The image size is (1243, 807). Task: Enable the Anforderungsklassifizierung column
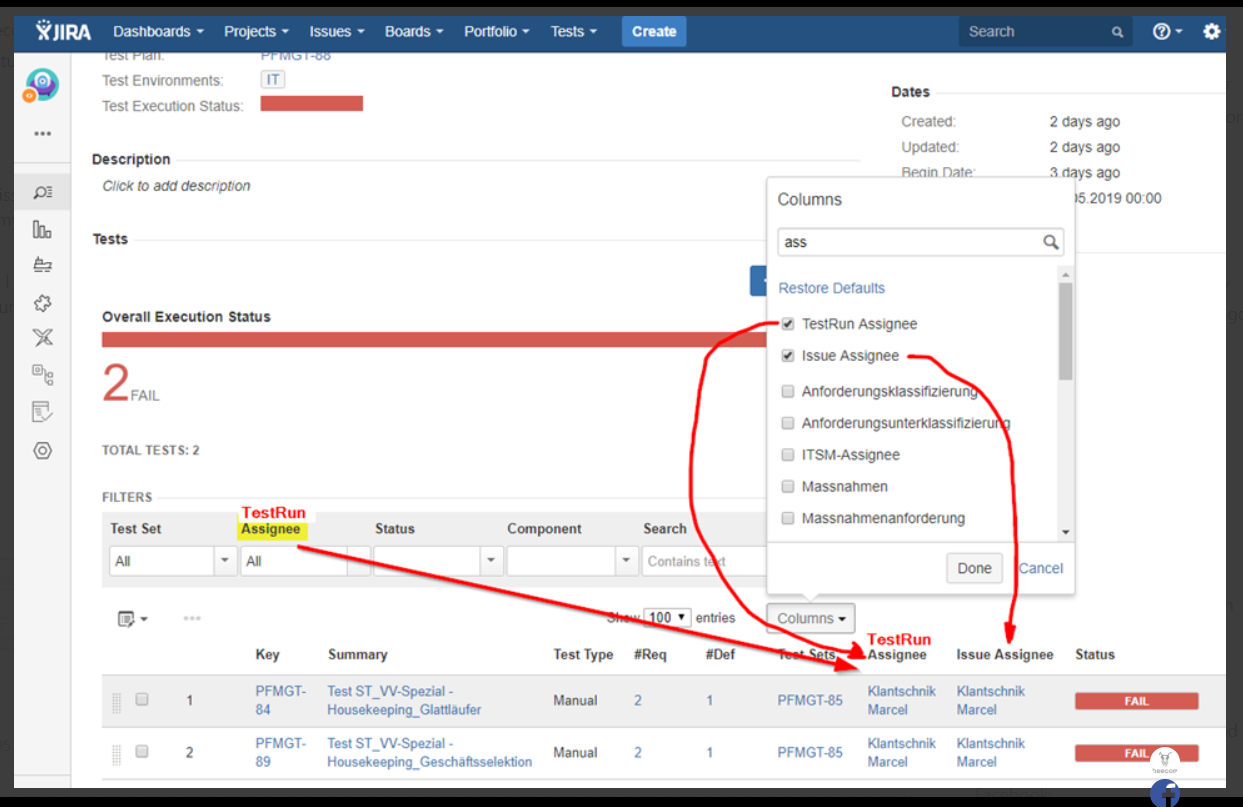point(788,391)
